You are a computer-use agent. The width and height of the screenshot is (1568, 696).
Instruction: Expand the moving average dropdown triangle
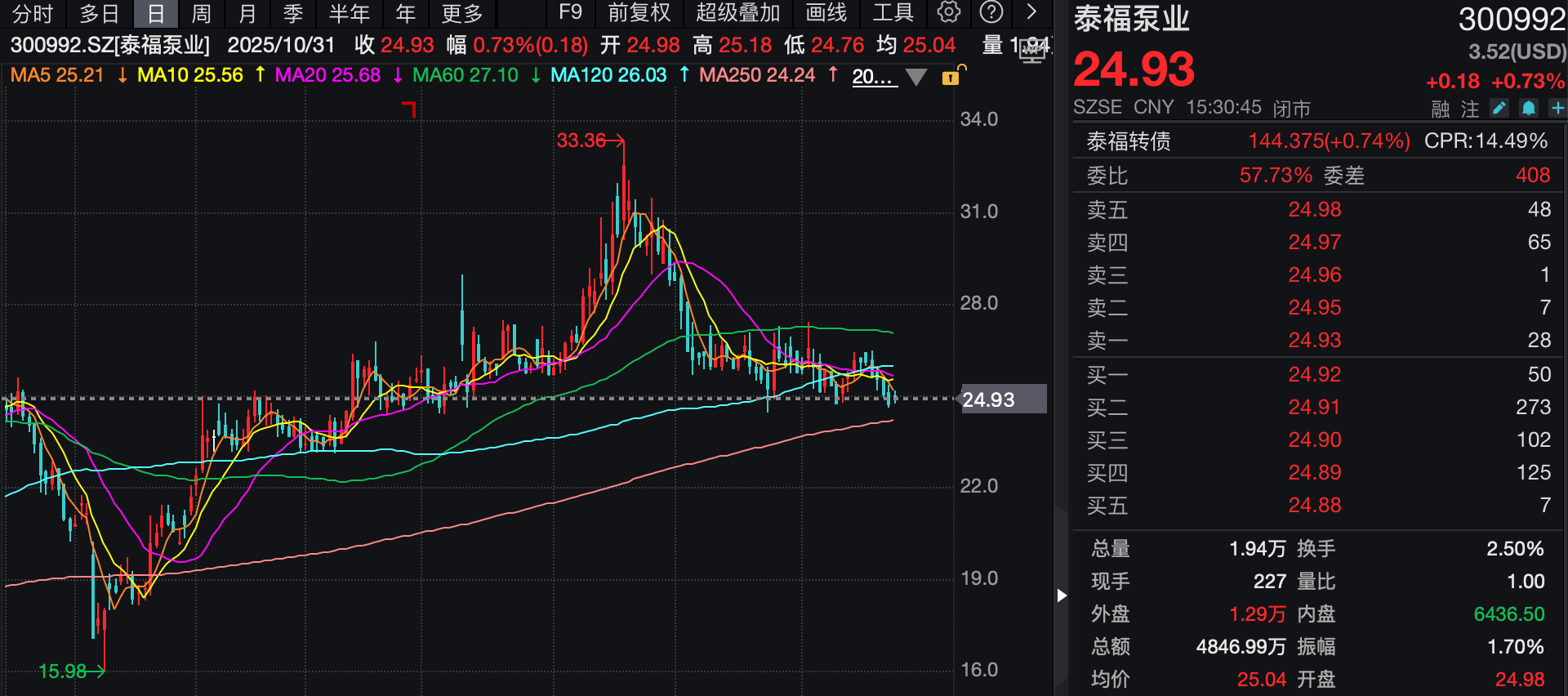click(x=916, y=78)
